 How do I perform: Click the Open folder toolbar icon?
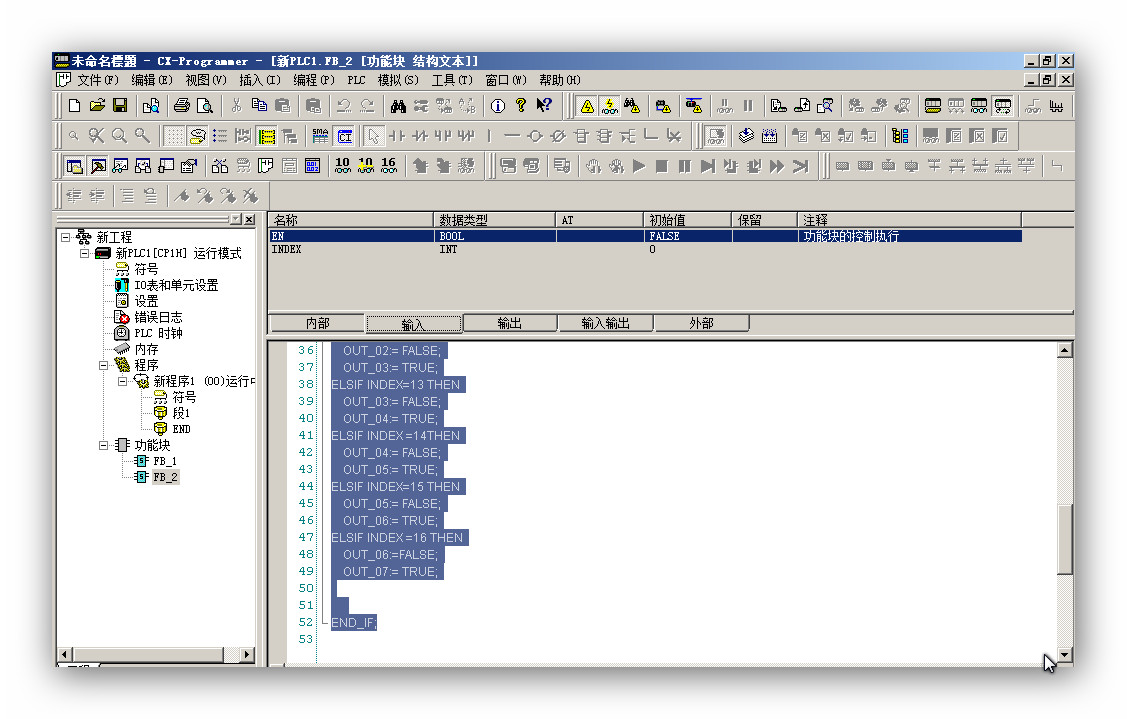tap(97, 106)
